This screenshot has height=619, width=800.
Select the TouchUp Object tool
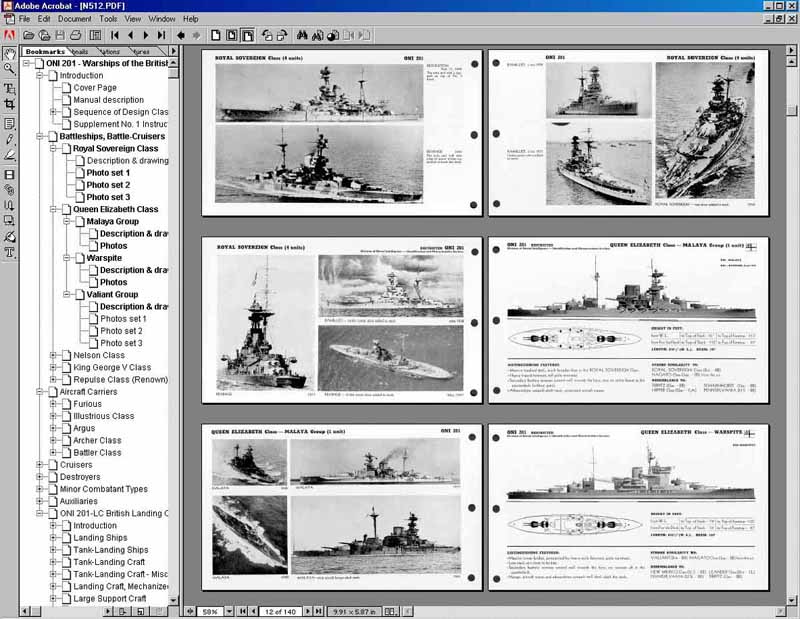(x=9, y=236)
